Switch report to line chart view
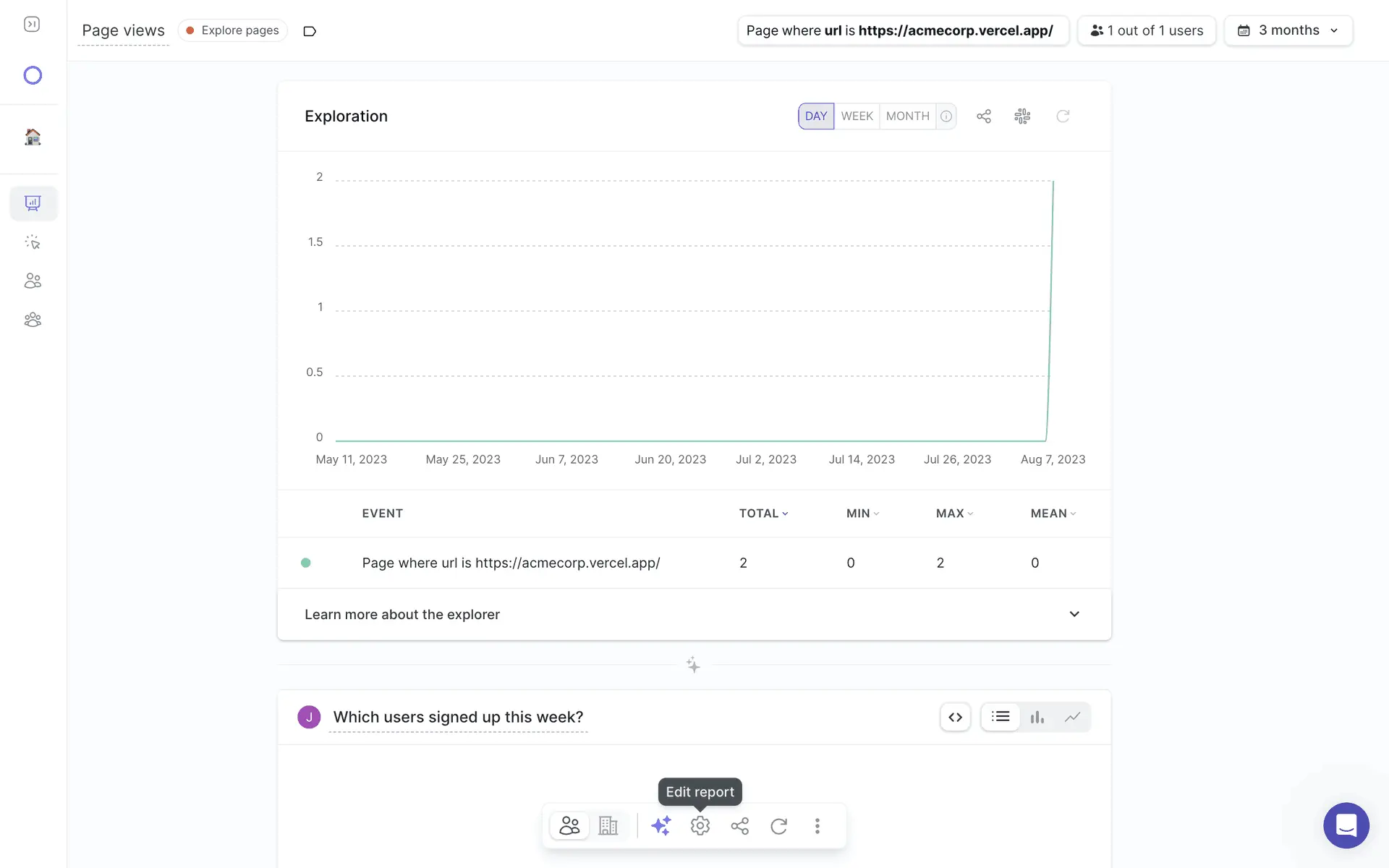1389x868 pixels. pos(1072,717)
